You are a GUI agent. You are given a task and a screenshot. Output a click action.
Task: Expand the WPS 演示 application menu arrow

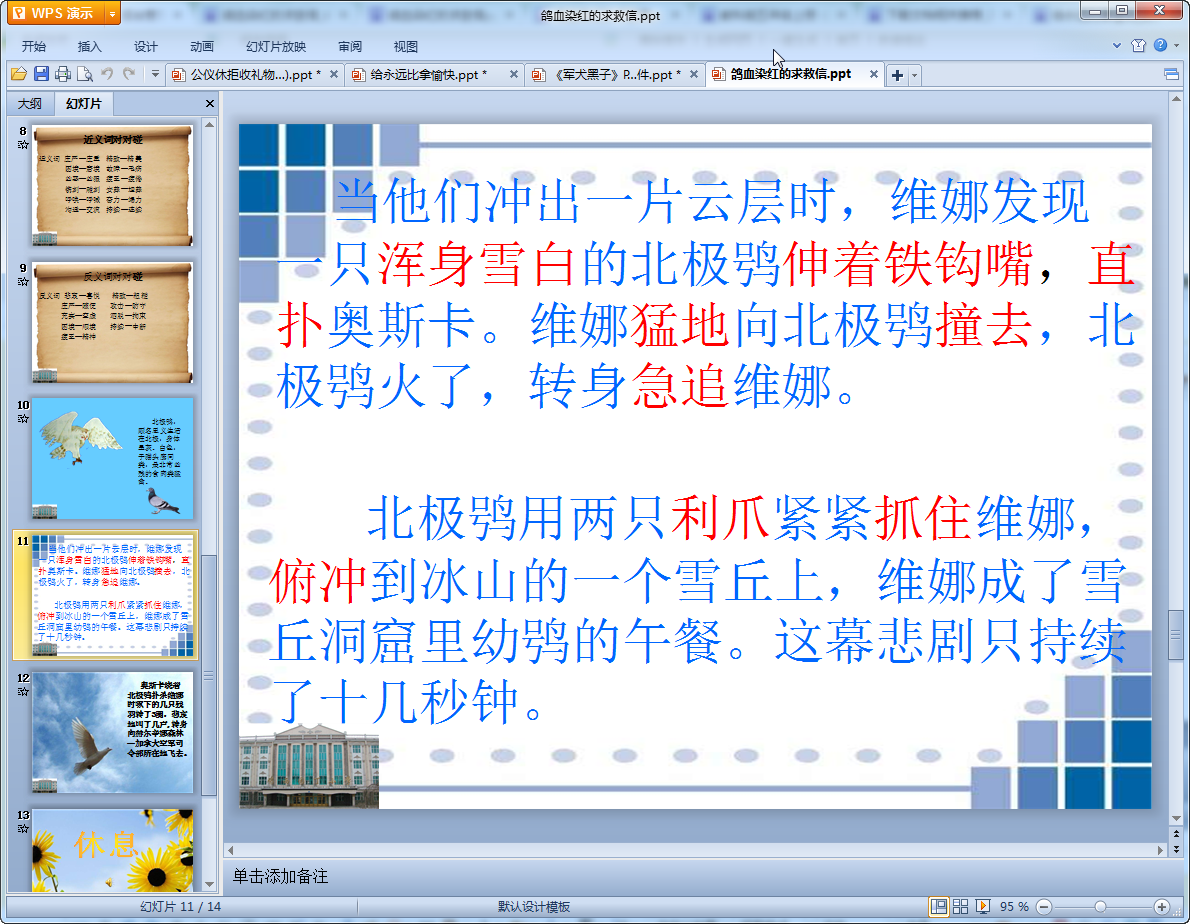[111, 13]
